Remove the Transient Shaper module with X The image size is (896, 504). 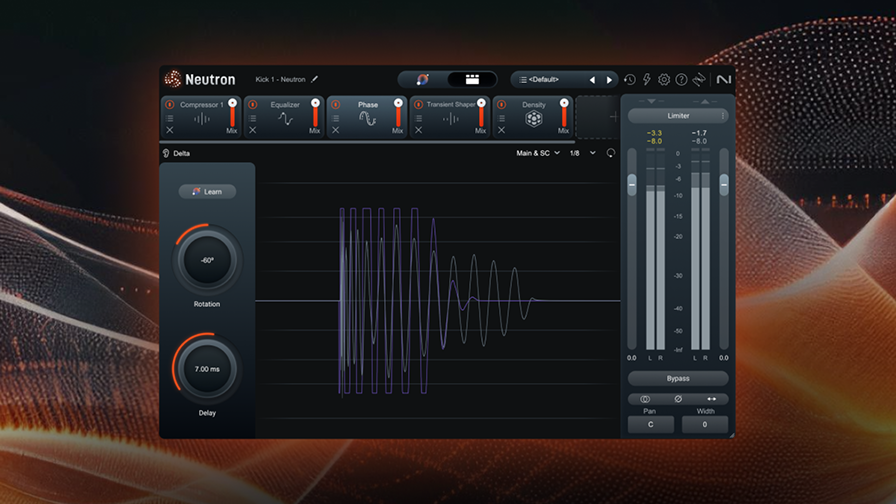(418, 130)
